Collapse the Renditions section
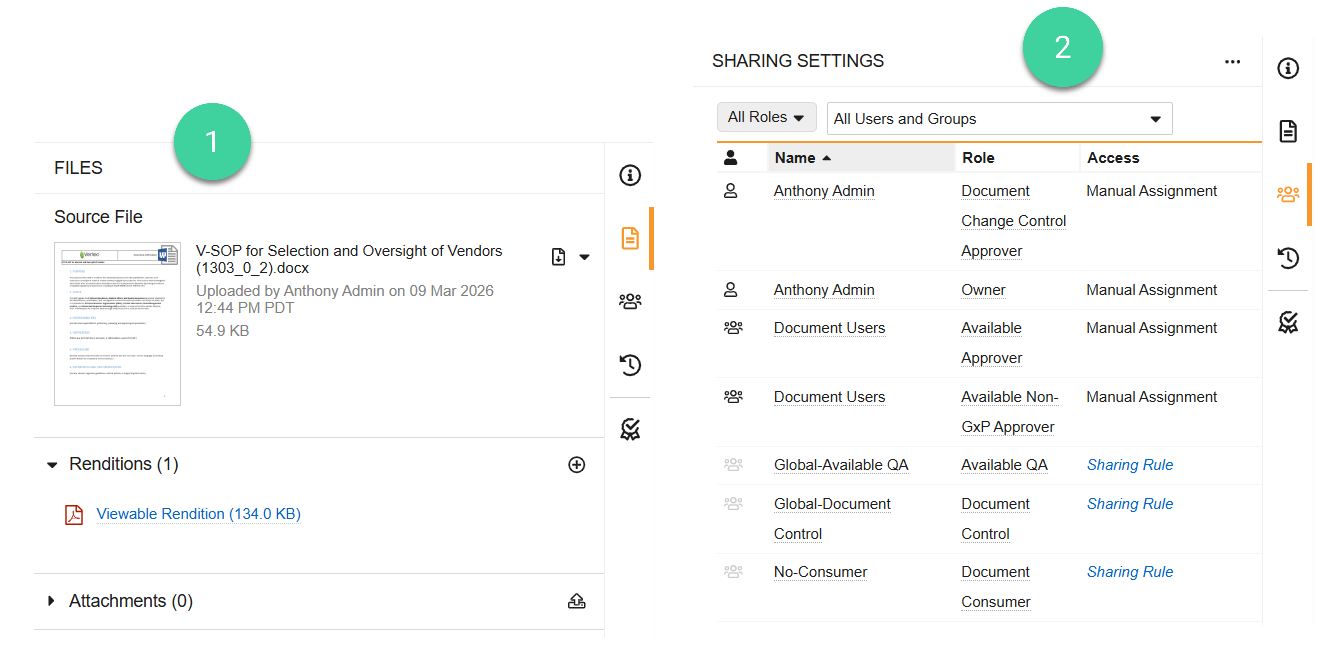The width and height of the screenshot is (1340, 649). (52, 465)
